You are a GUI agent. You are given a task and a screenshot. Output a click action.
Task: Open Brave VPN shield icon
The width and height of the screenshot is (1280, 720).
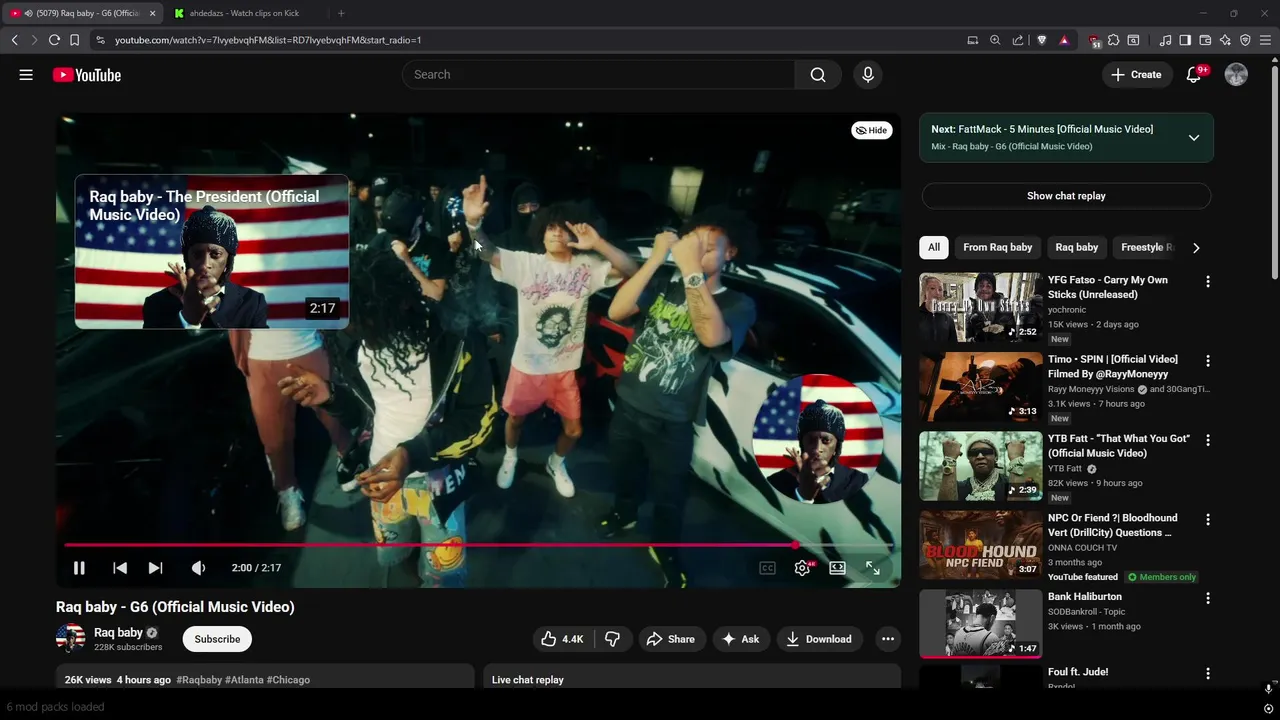[x=1245, y=40]
